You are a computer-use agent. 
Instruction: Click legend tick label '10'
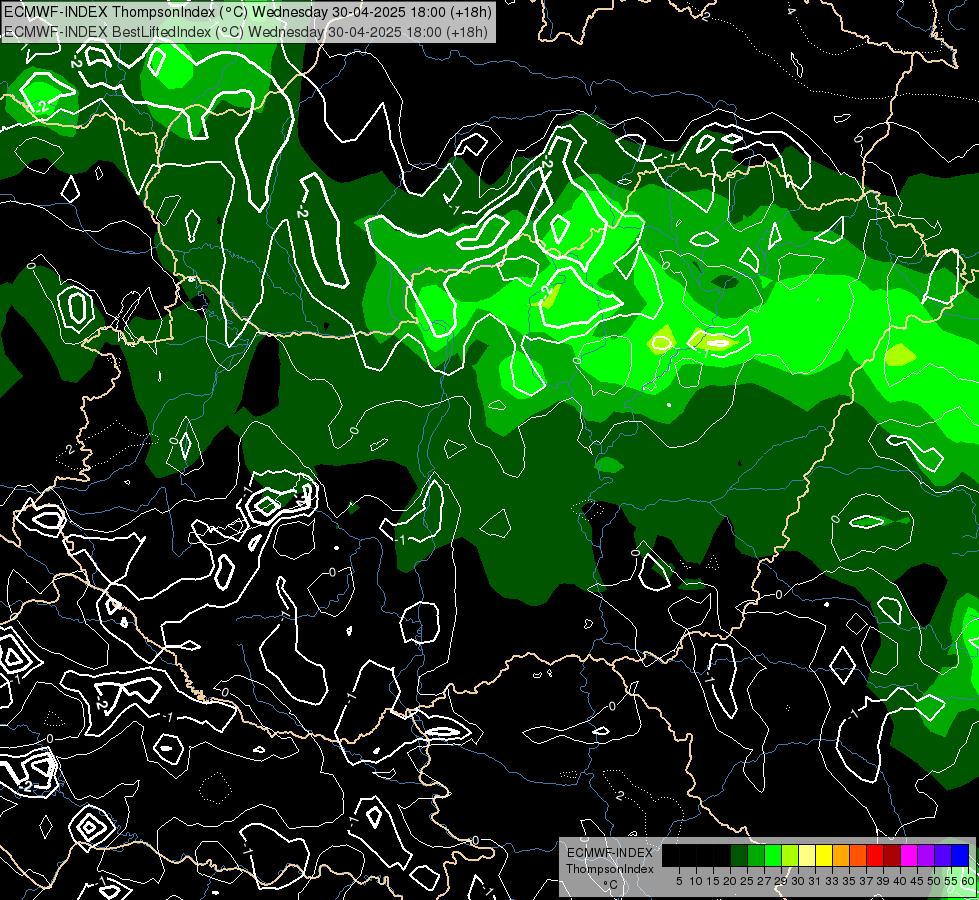[x=696, y=881]
